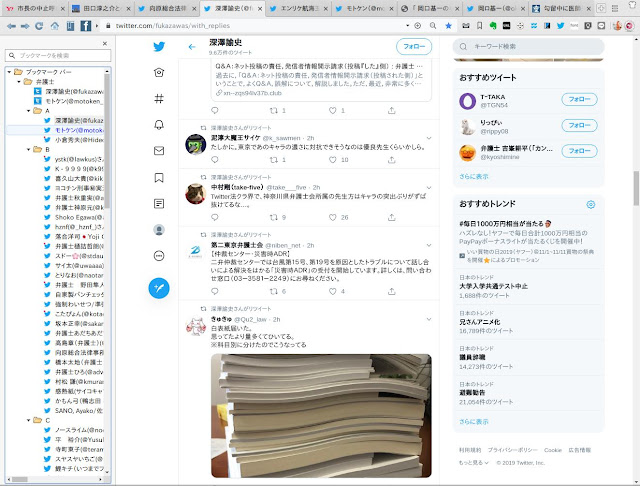Image resolution: width=640 pixels, height=486 pixels.
Task: Click さらに表示 under suggested accounts
Action: pos(473,176)
